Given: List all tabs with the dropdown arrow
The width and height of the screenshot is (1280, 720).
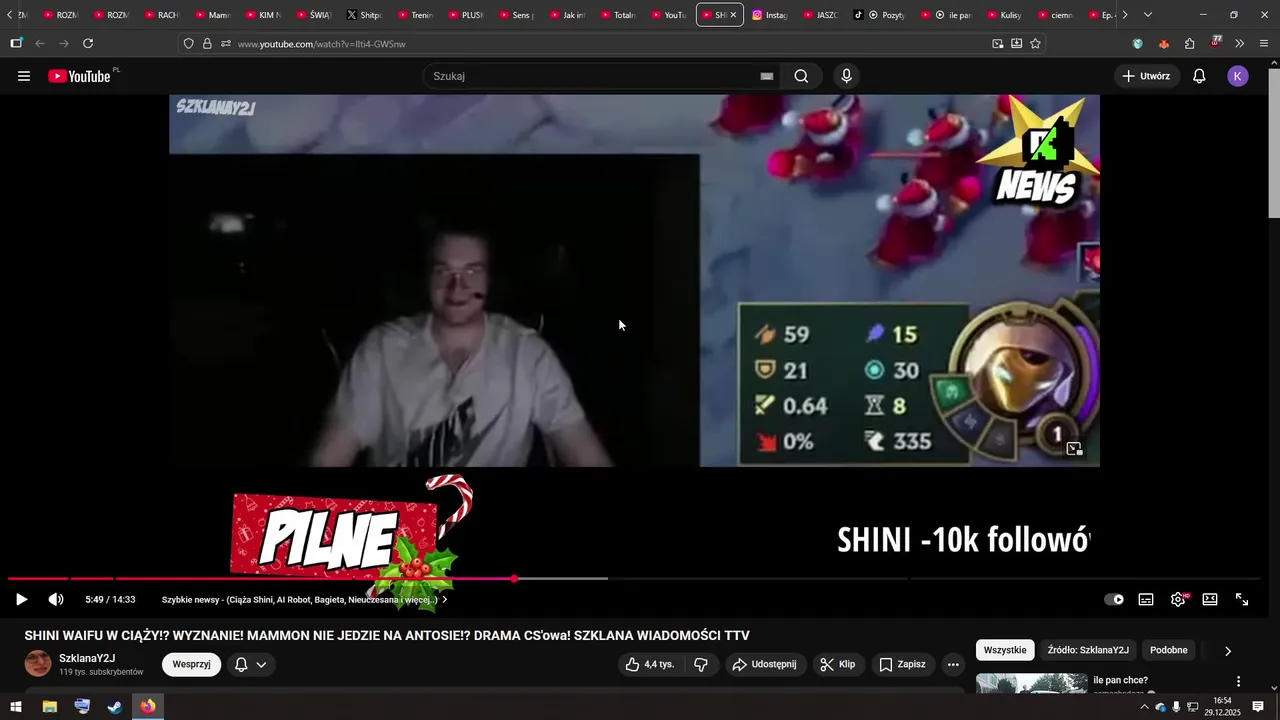Looking at the screenshot, I should click(x=1147, y=15).
